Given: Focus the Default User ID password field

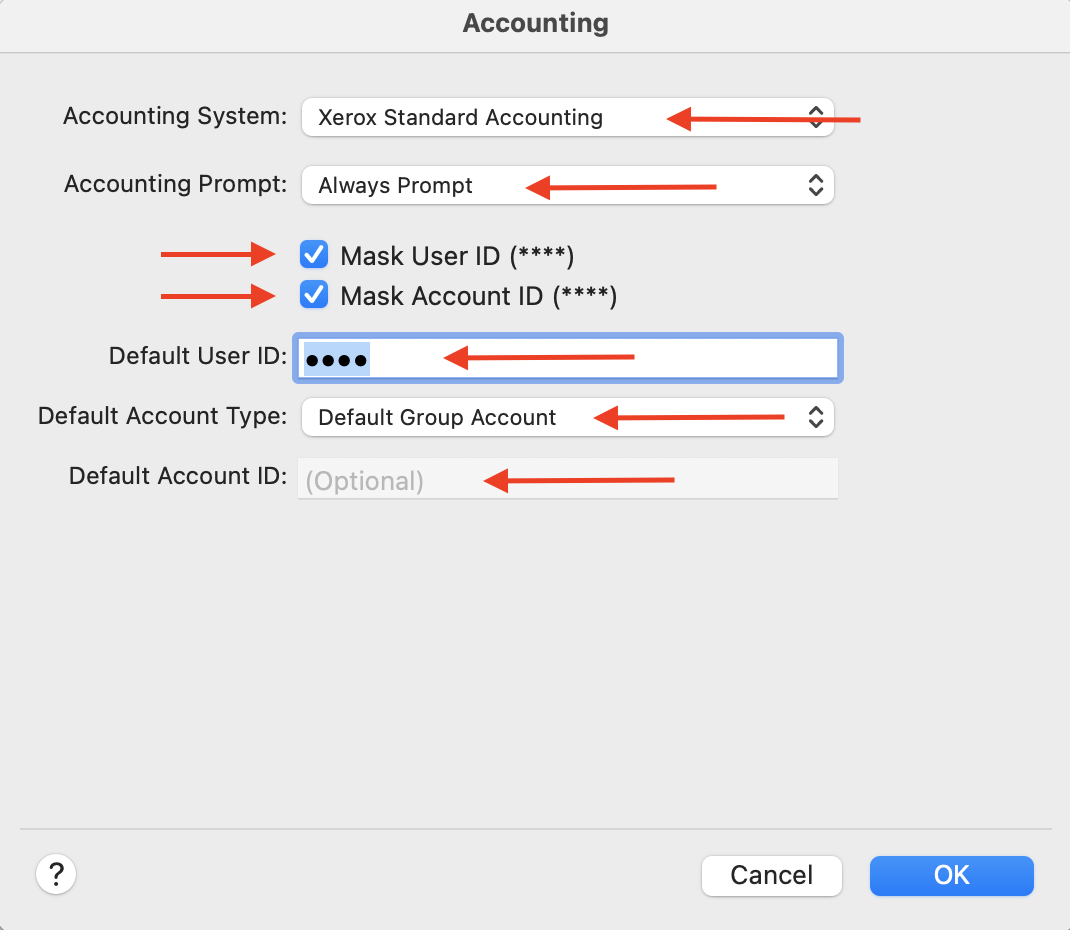Looking at the screenshot, I should pos(600,359).
